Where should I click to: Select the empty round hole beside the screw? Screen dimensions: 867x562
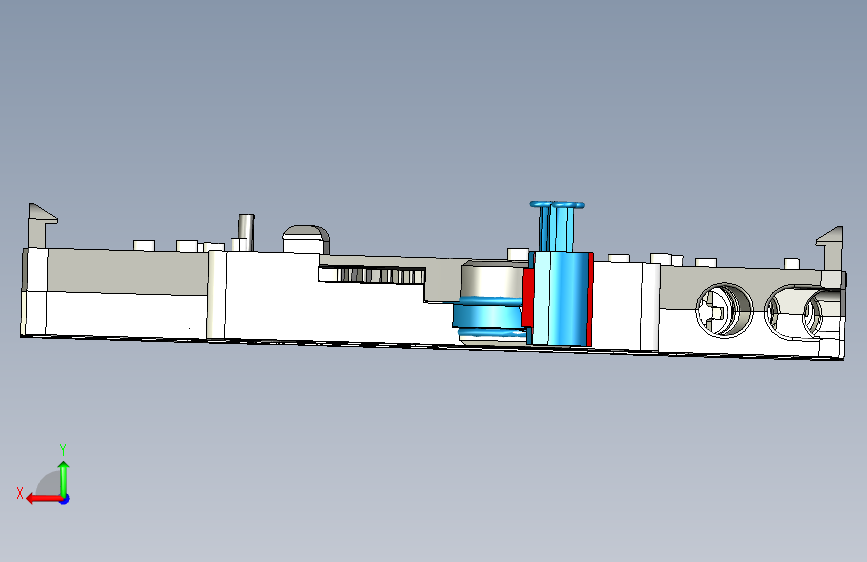pyautogui.click(x=793, y=313)
